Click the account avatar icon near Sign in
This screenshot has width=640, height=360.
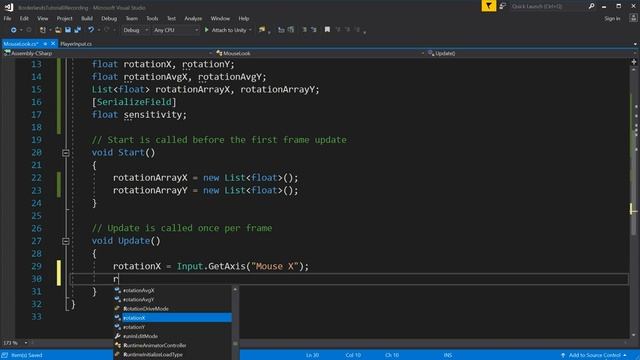[633, 18]
